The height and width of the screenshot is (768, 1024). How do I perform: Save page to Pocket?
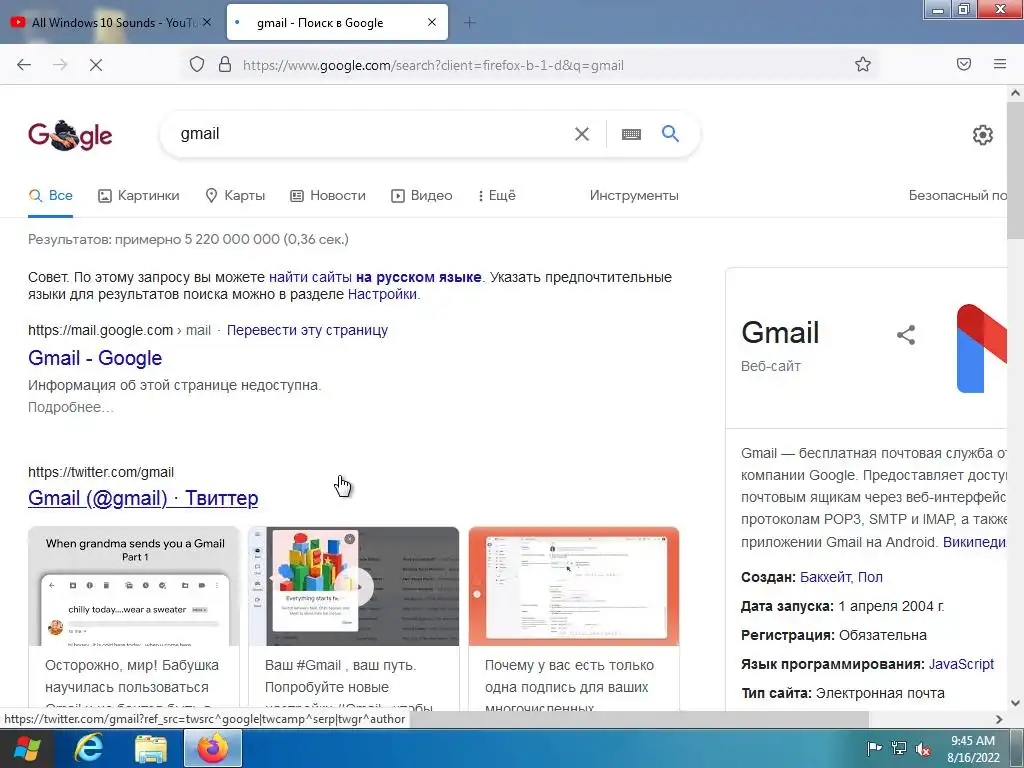tap(964, 64)
